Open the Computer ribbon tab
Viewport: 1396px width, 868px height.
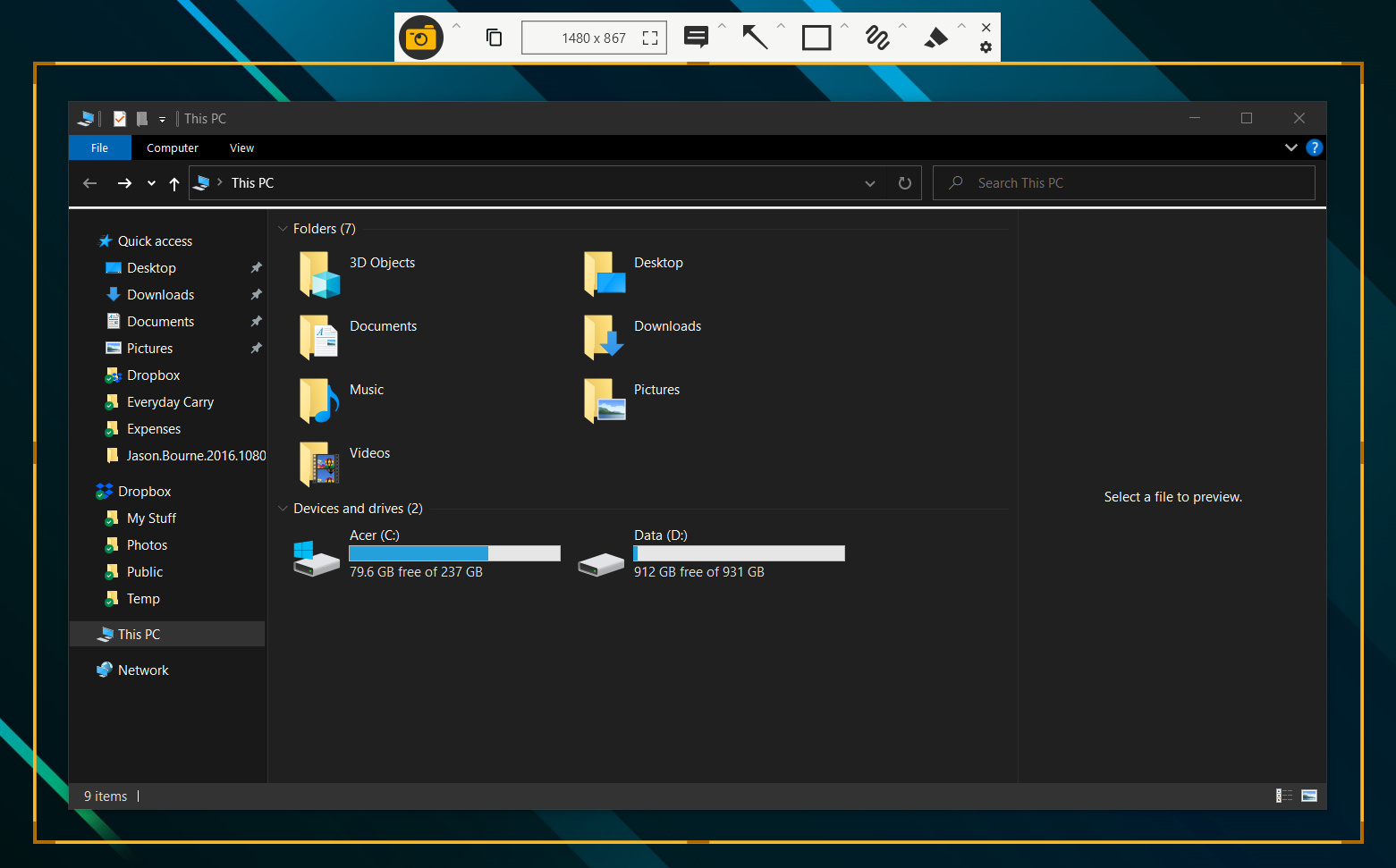click(x=173, y=148)
